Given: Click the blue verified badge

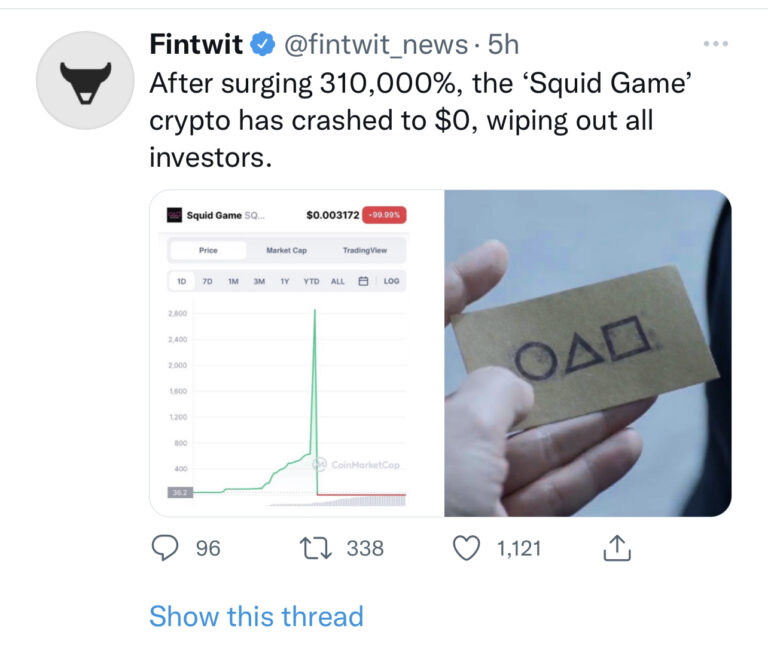Looking at the screenshot, I should (263, 45).
